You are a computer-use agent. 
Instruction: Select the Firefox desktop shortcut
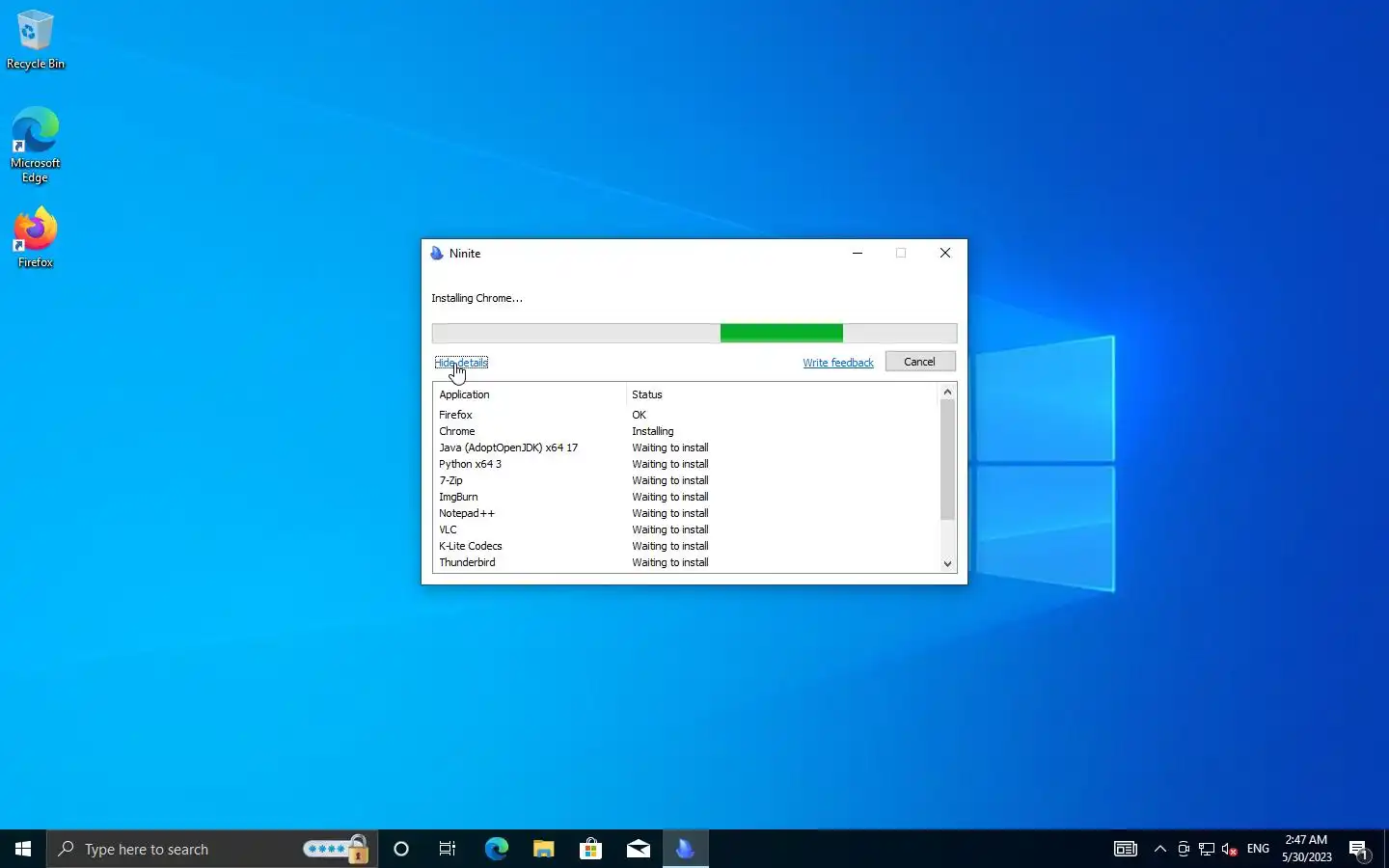tap(36, 237)
